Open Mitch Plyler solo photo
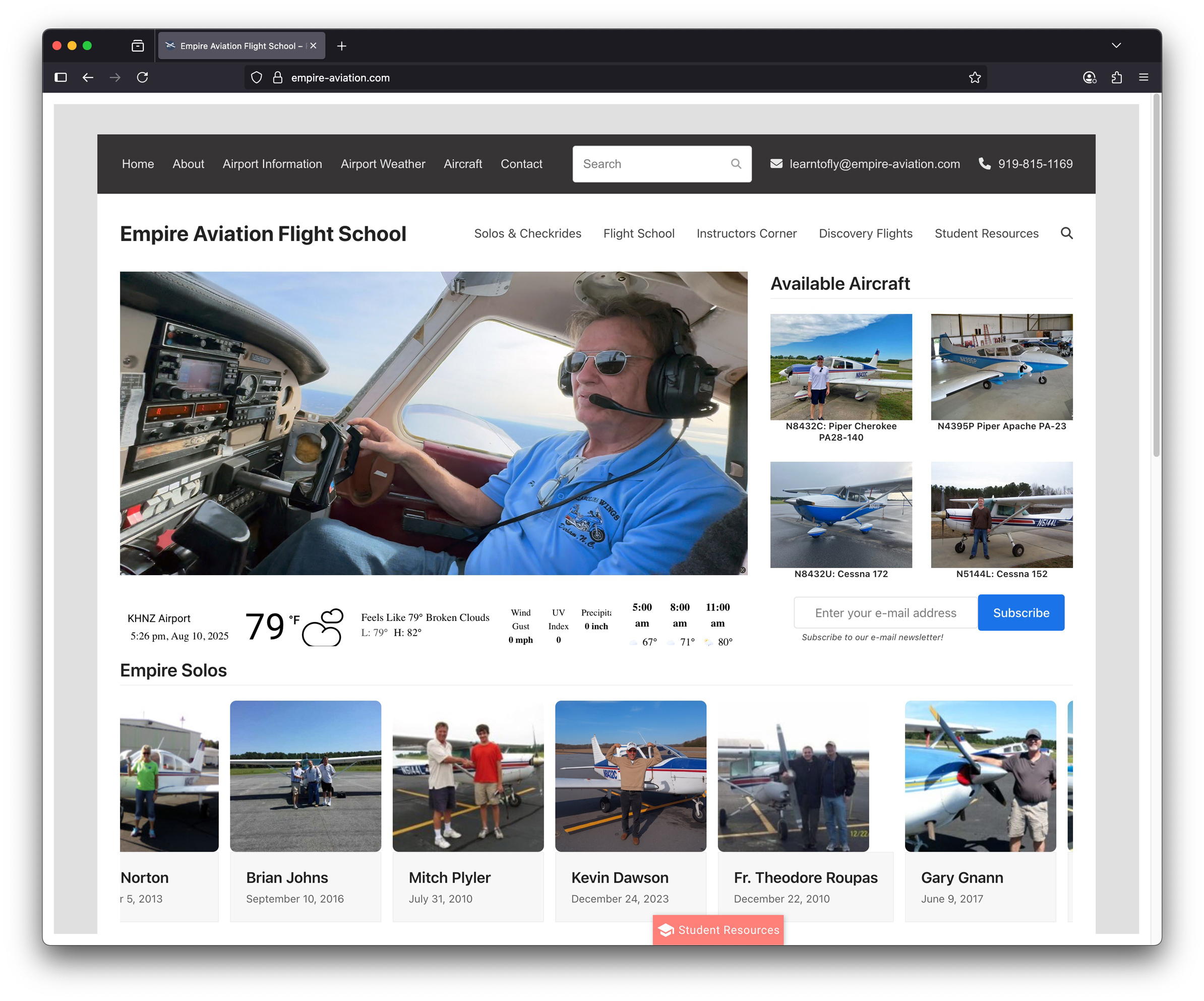The height and width of the screenshot is (1001, 1204). [x=468, y=776]
